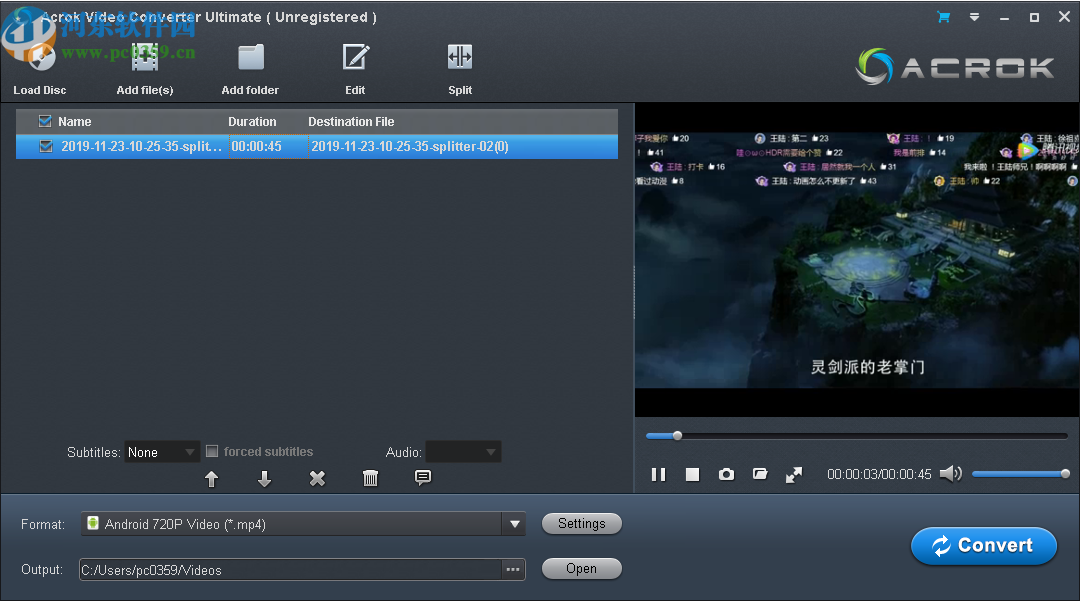Click the Convert button
This screenshot has width=1080, height=603.
point(983,546)
